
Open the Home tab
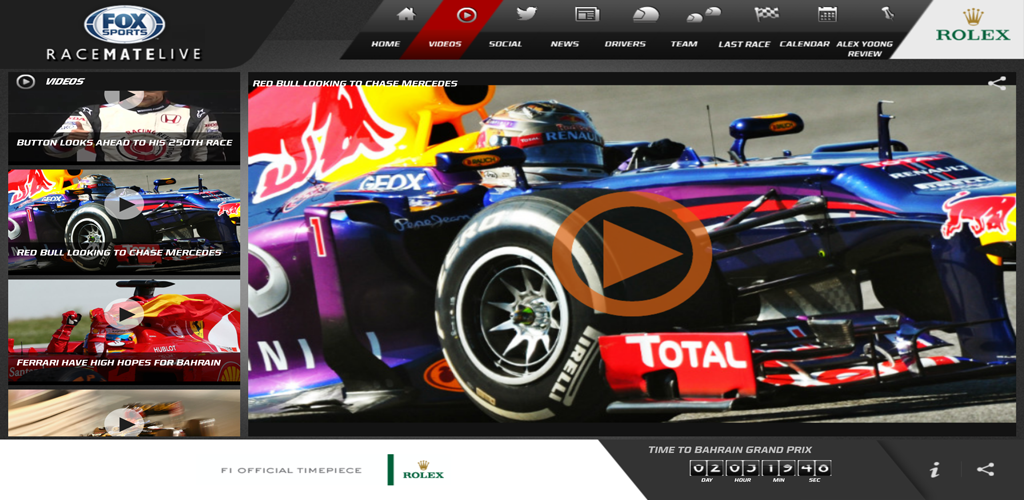click(x=386, y=44)
